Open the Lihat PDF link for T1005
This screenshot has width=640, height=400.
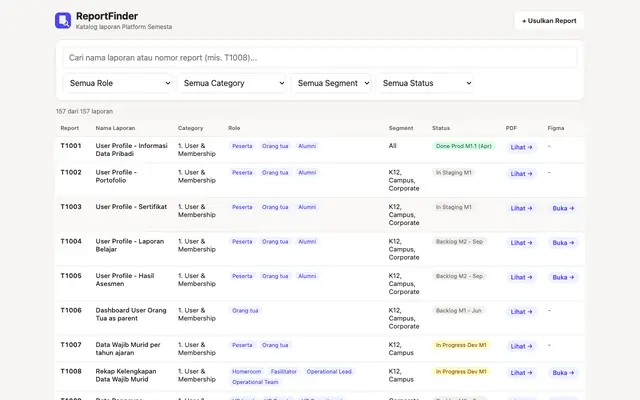pos(521,277)
